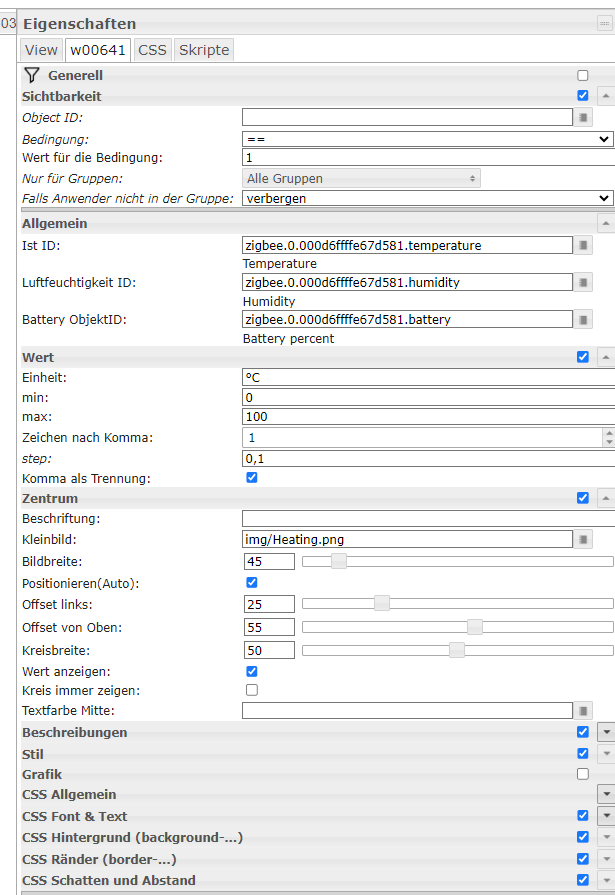
Task: Switch to the View tab
Action: [x=41, y=50]
